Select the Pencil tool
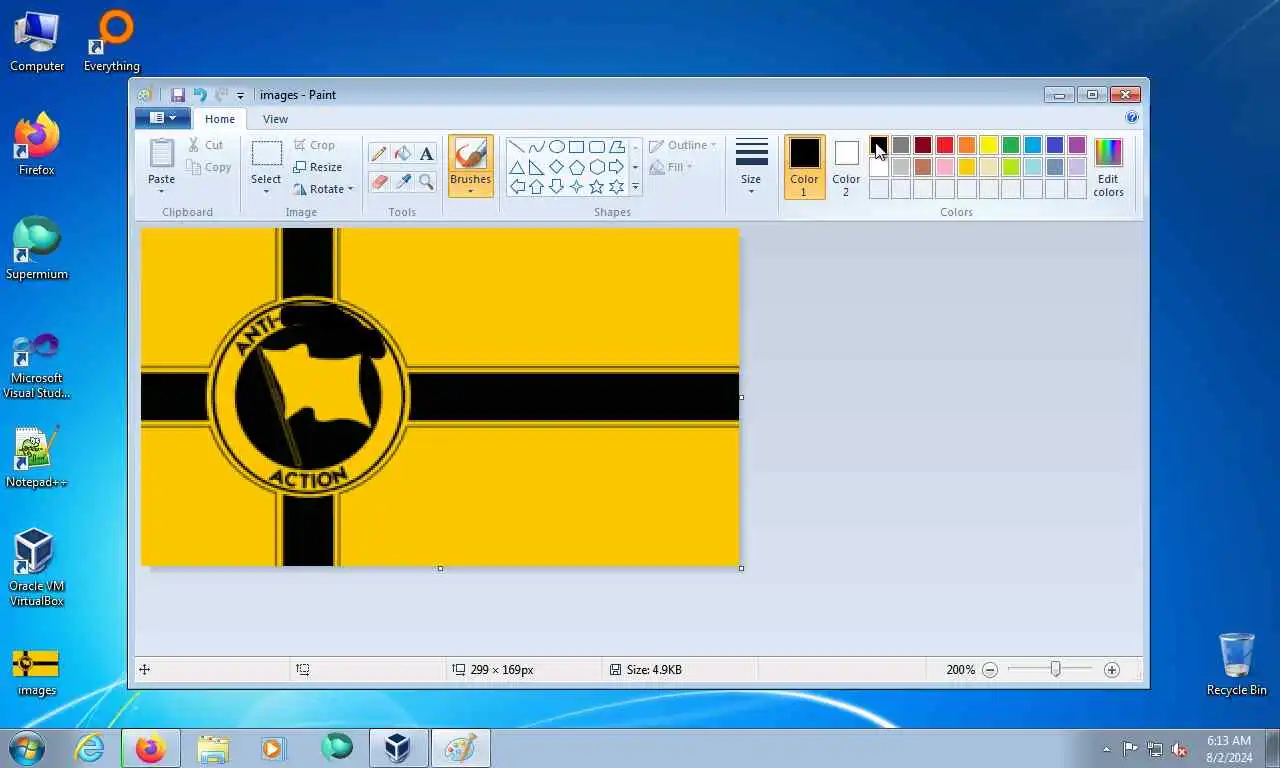Image resolution: width=1280 pixels, height=768 pixels. (379, 153)
